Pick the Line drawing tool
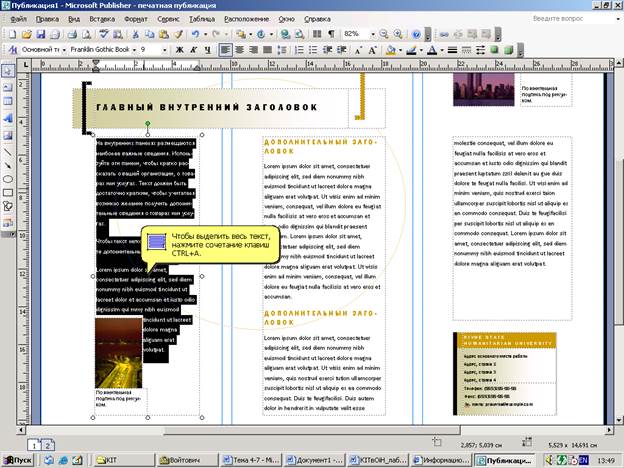The height and width of the screenshot is (468, 624). (8, 151)
